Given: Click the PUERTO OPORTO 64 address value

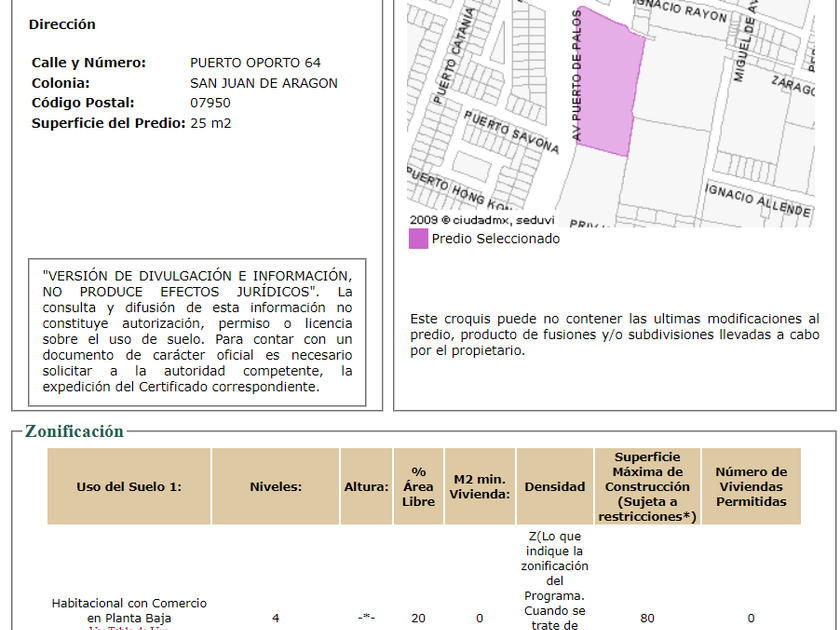Looking at the screenshot, I should [255, 63].
